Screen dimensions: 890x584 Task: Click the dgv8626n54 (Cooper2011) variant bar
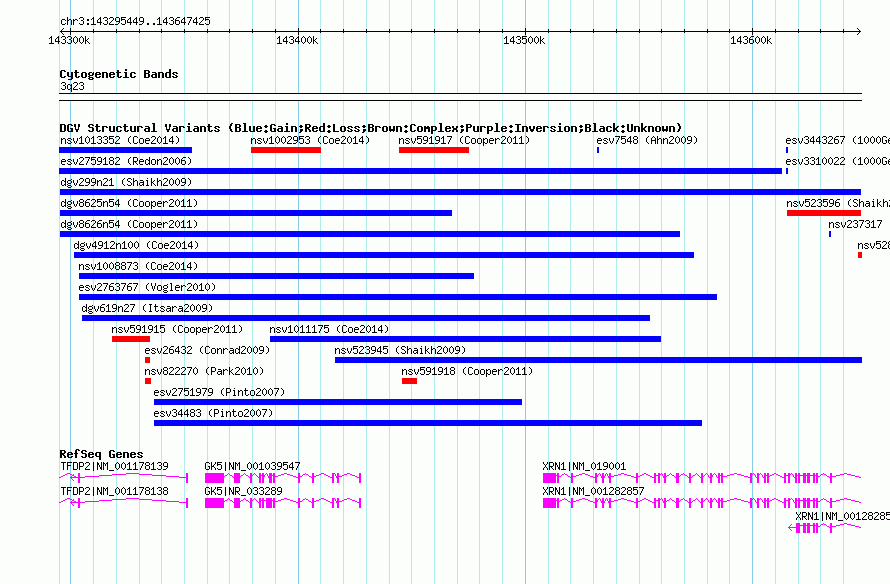point(370,234)
